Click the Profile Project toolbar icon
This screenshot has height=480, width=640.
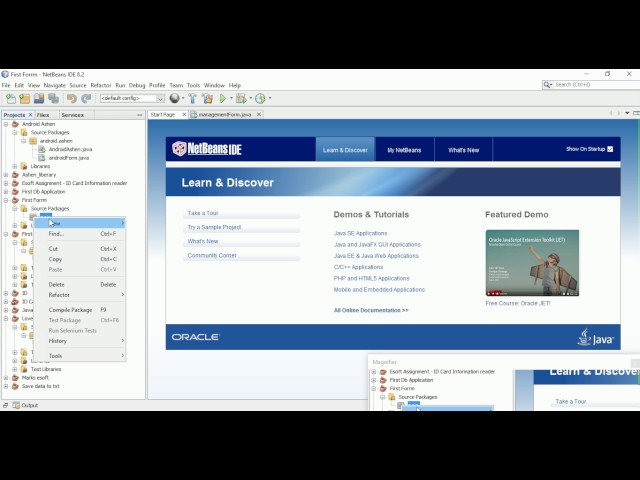click(260, 98)
